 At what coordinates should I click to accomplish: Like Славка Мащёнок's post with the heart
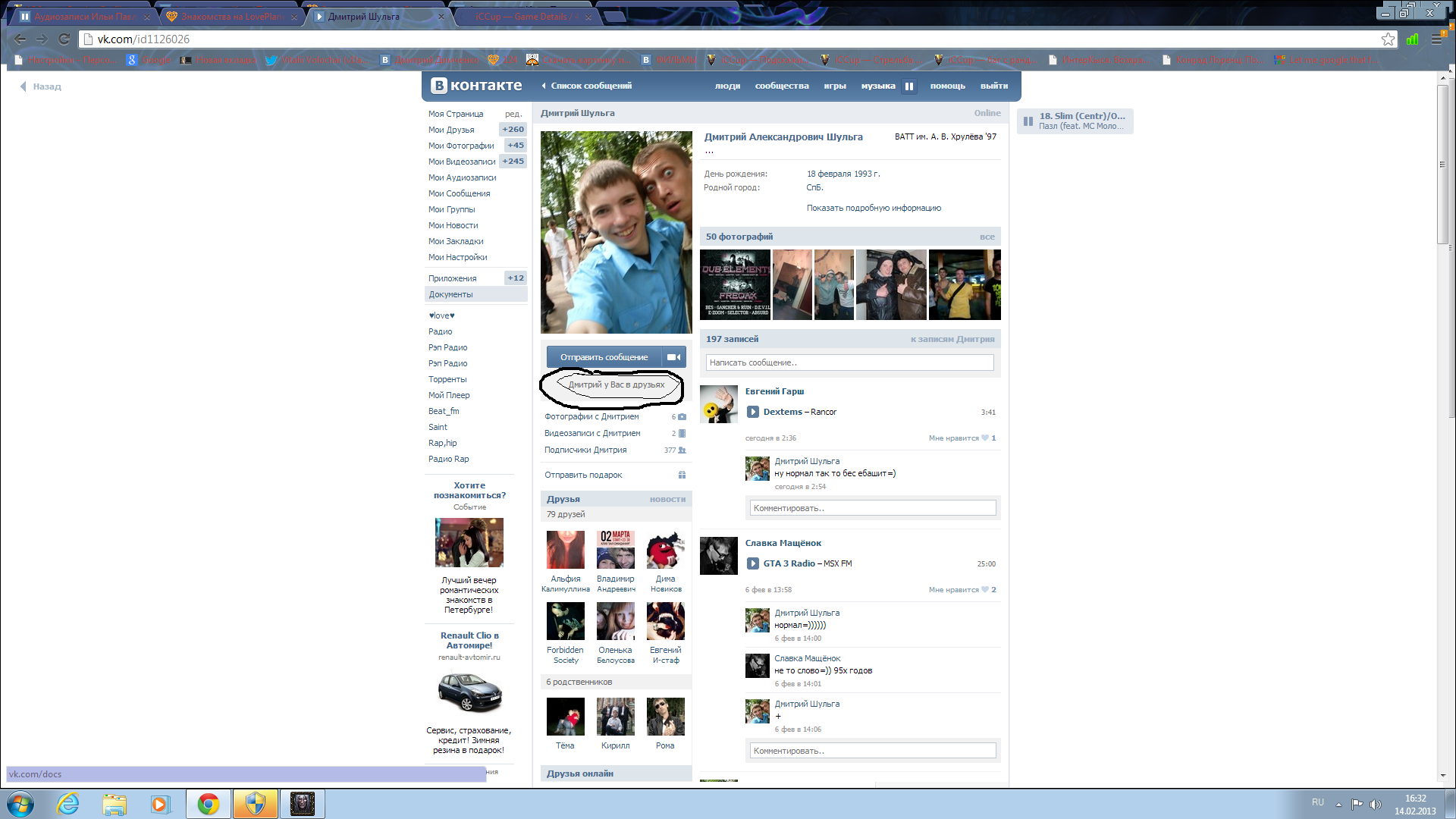point(985,590)
